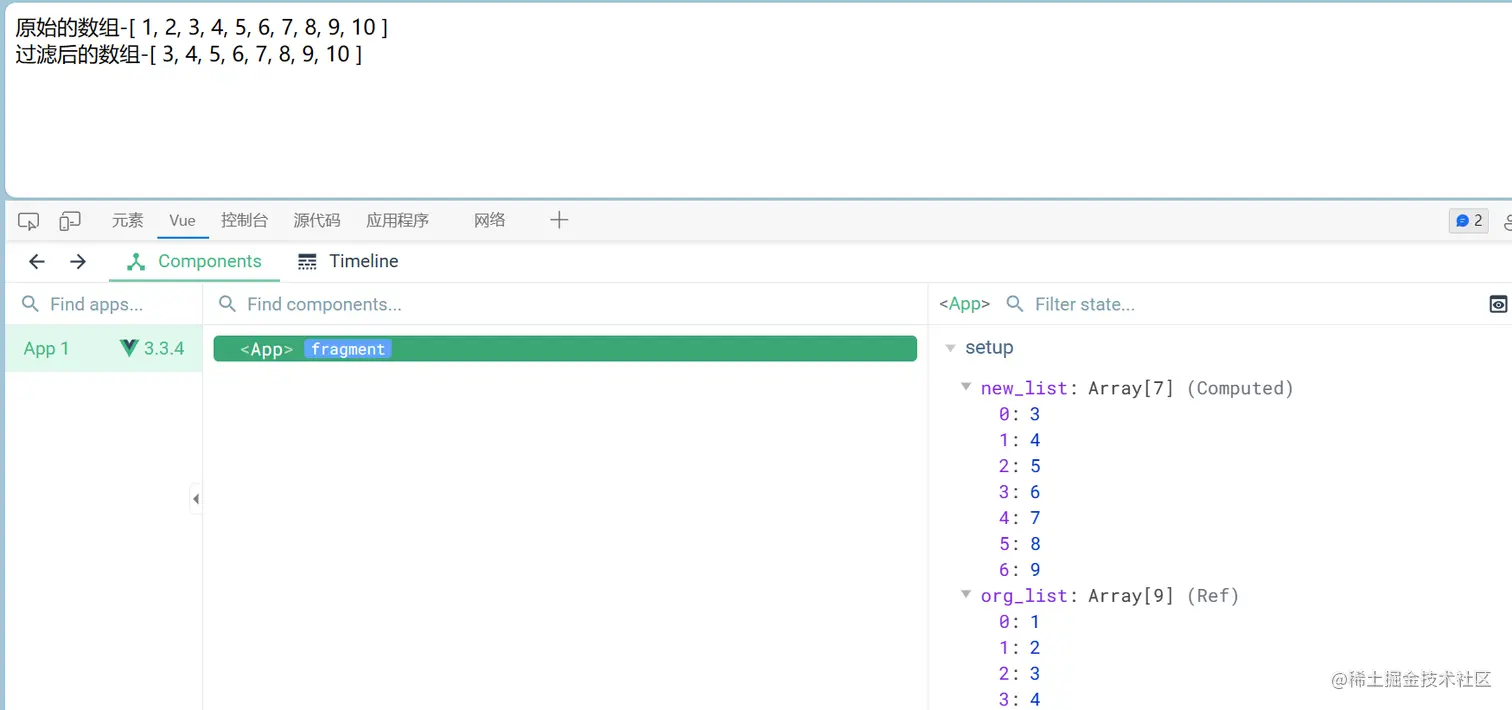This screenshot has height=710, width=1512.
Task: Click the Array[9] (Ref) label
Action: coord(1164,596)
